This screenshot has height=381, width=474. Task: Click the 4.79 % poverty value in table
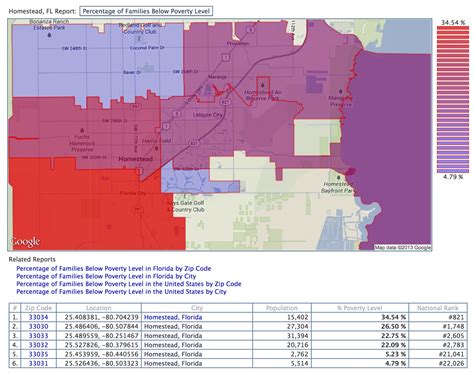pyautogui.click(x=395, y=363)
